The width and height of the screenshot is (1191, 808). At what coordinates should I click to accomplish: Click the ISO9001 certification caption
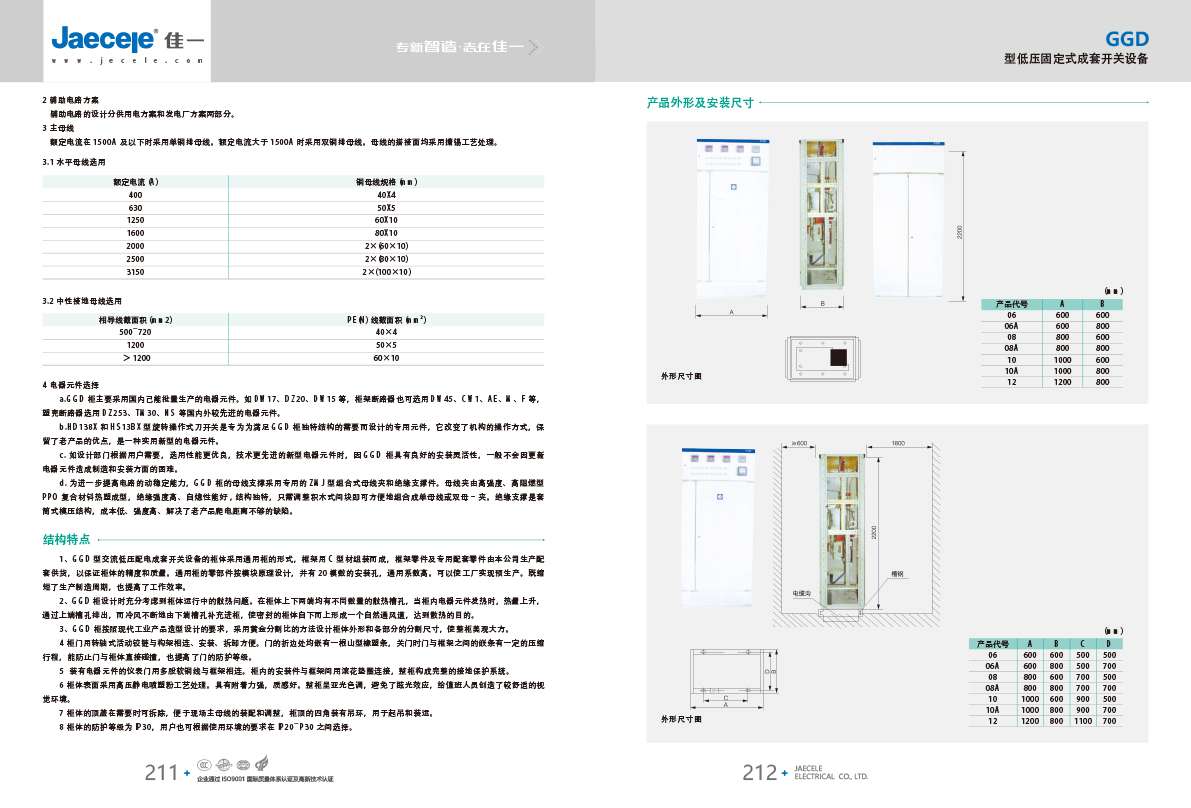pos(265,779)
